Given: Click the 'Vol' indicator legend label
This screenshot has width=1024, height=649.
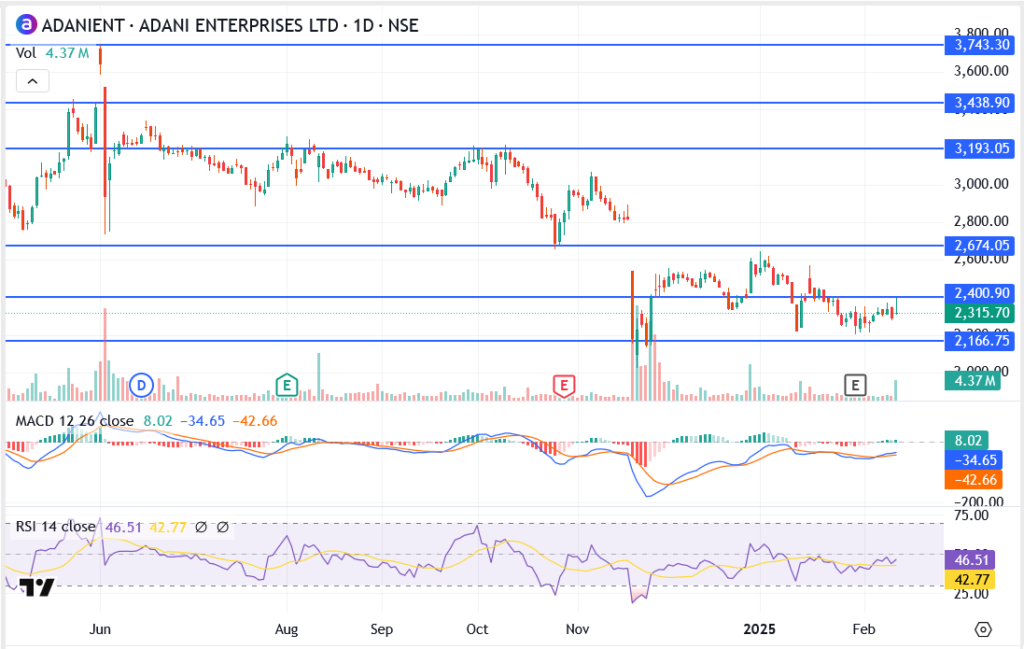Looking at the screenshot, I should (x=25, y=54).
